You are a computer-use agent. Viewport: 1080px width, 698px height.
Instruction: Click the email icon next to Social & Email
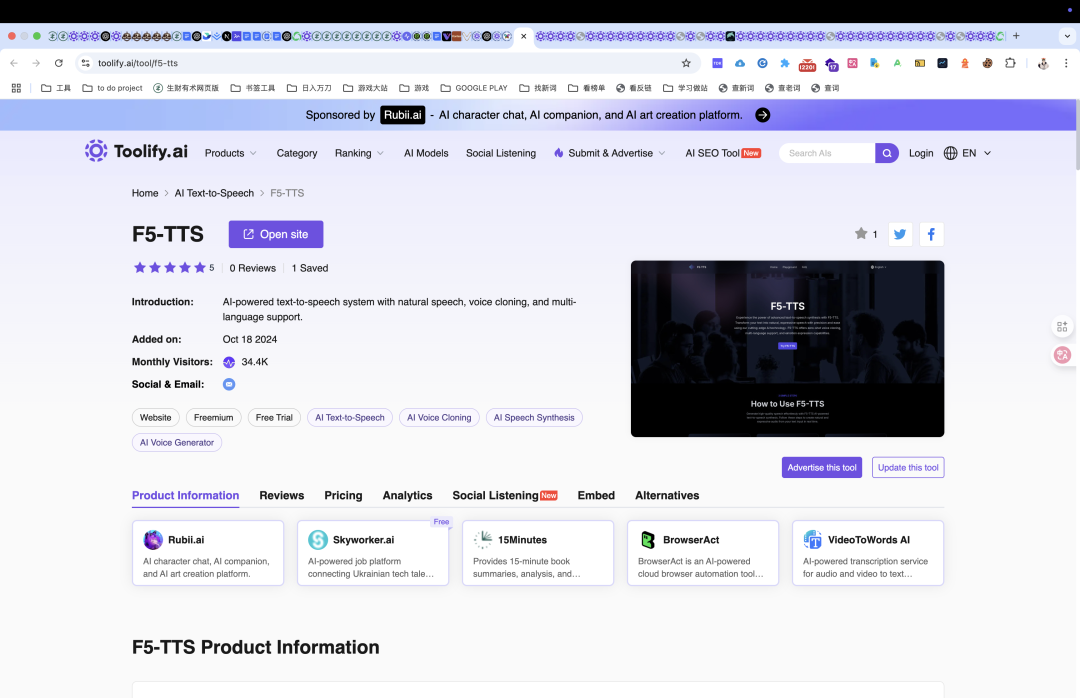tap(229, 384)
